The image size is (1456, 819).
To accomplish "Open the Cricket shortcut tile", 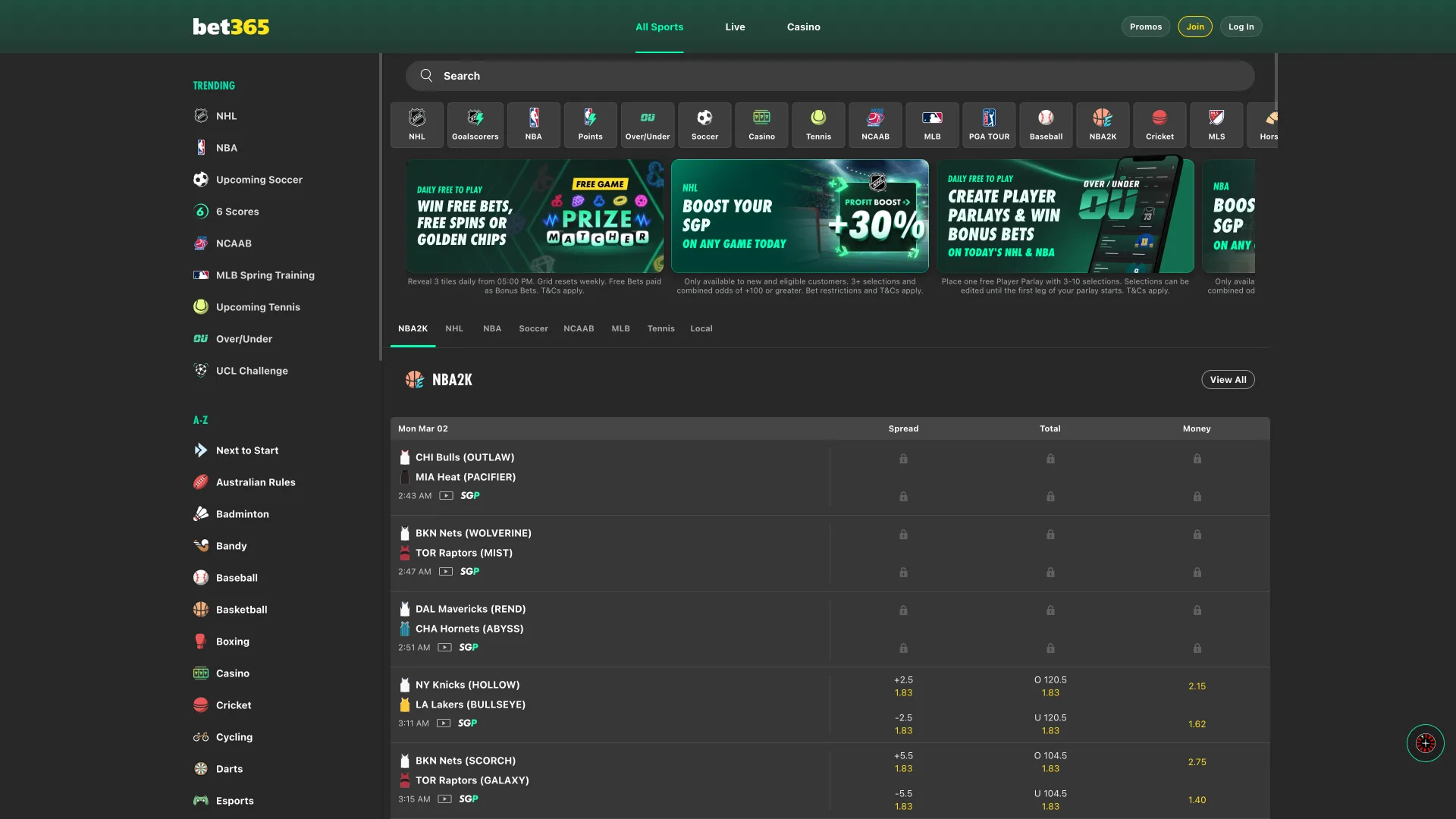I will pyautogui.click(x=1159, y=124).
